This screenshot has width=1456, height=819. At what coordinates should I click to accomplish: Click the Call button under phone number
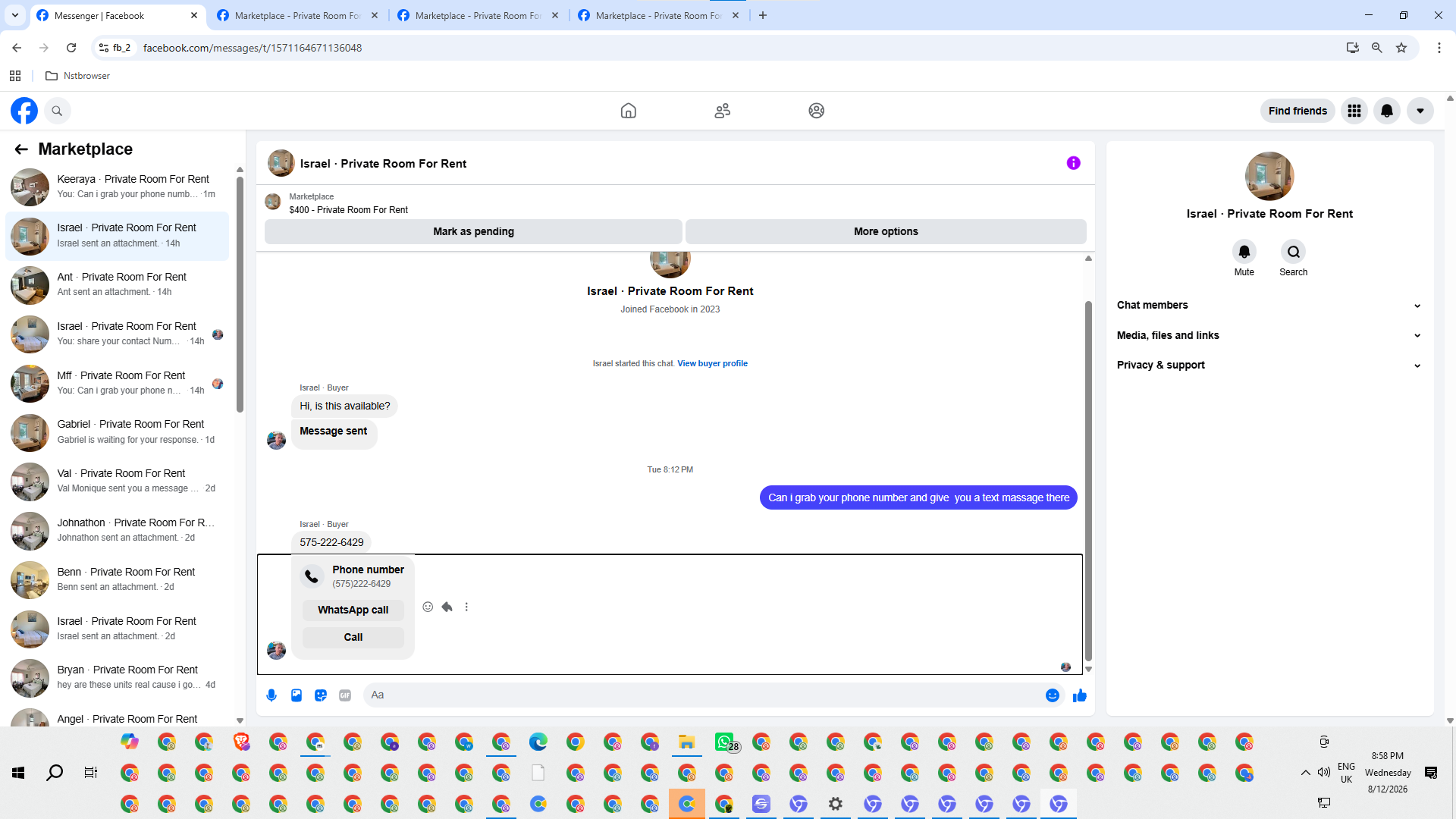click(x=353, y=637)
